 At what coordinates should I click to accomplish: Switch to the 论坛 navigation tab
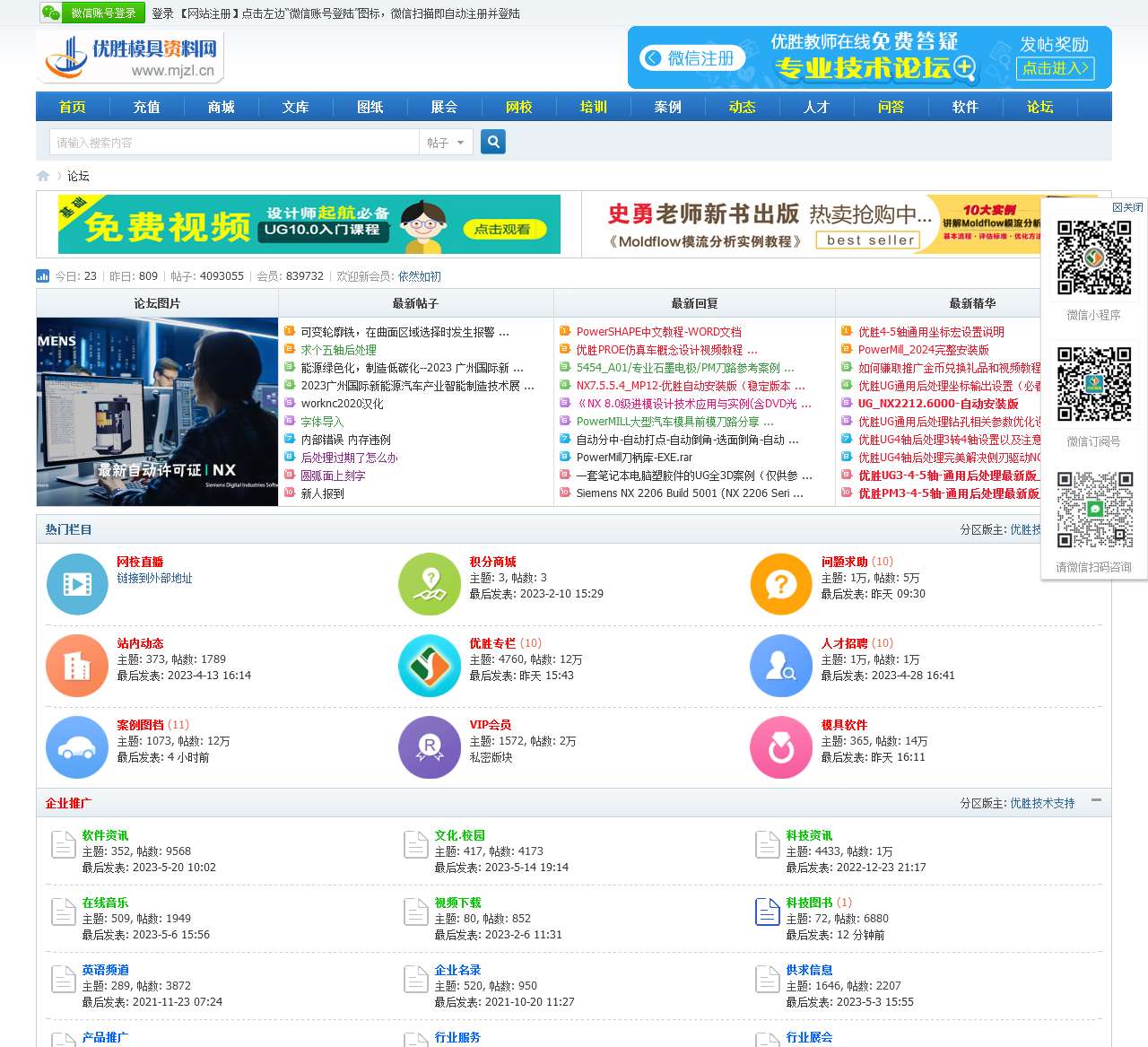click(1039, 107)
